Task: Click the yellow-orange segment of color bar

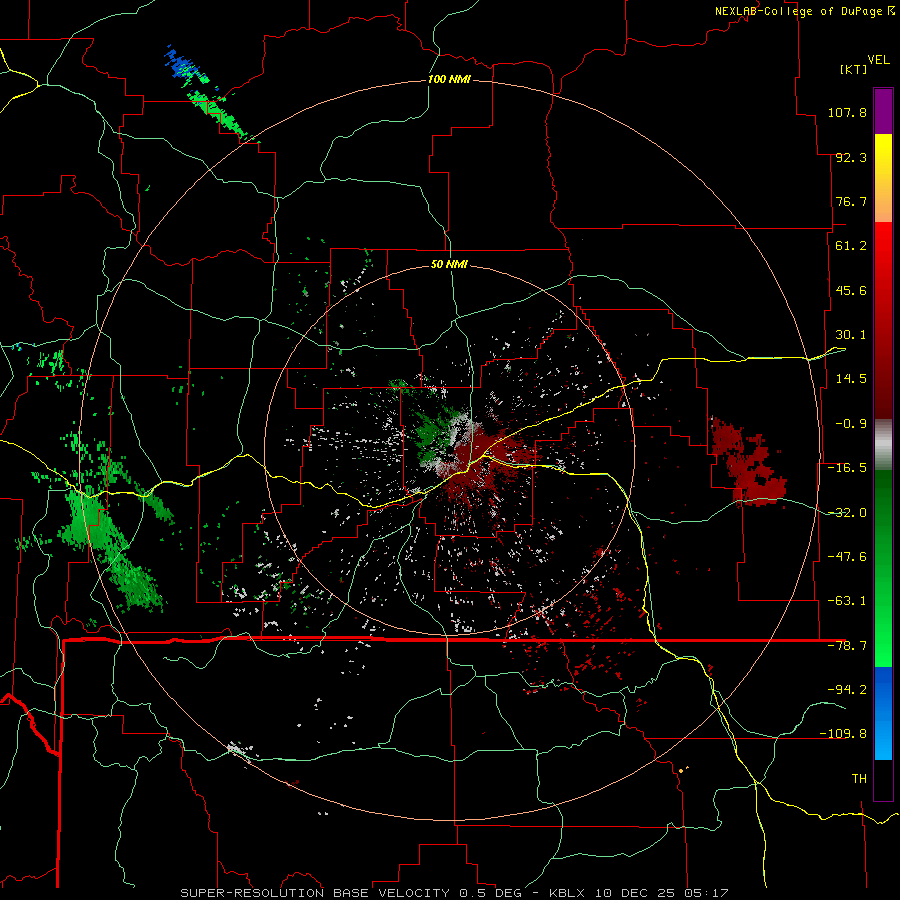Action: coord(883,178)
